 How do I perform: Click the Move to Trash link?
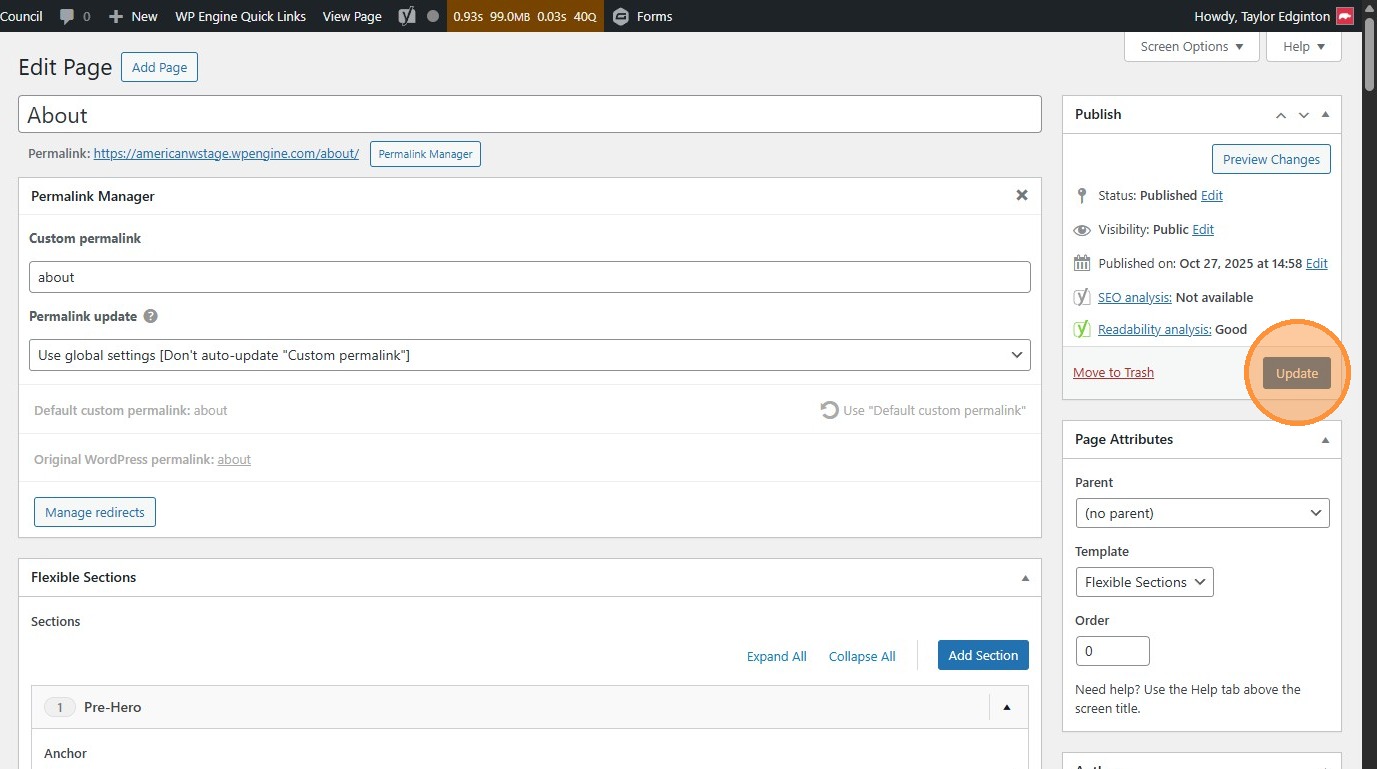pyautogui.click(x=1113, y=373)
